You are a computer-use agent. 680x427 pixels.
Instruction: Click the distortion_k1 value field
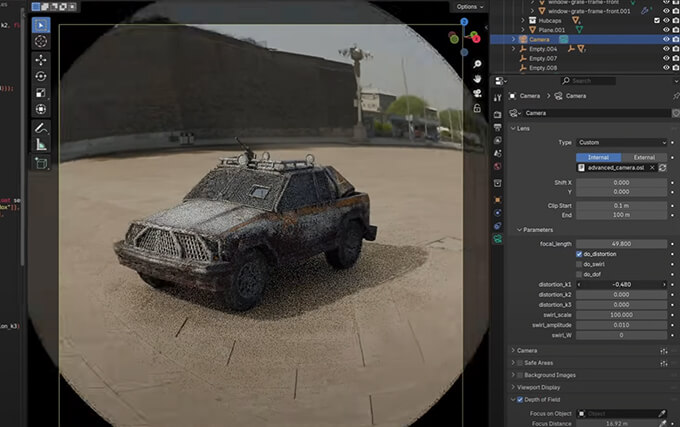coord(621,285)
